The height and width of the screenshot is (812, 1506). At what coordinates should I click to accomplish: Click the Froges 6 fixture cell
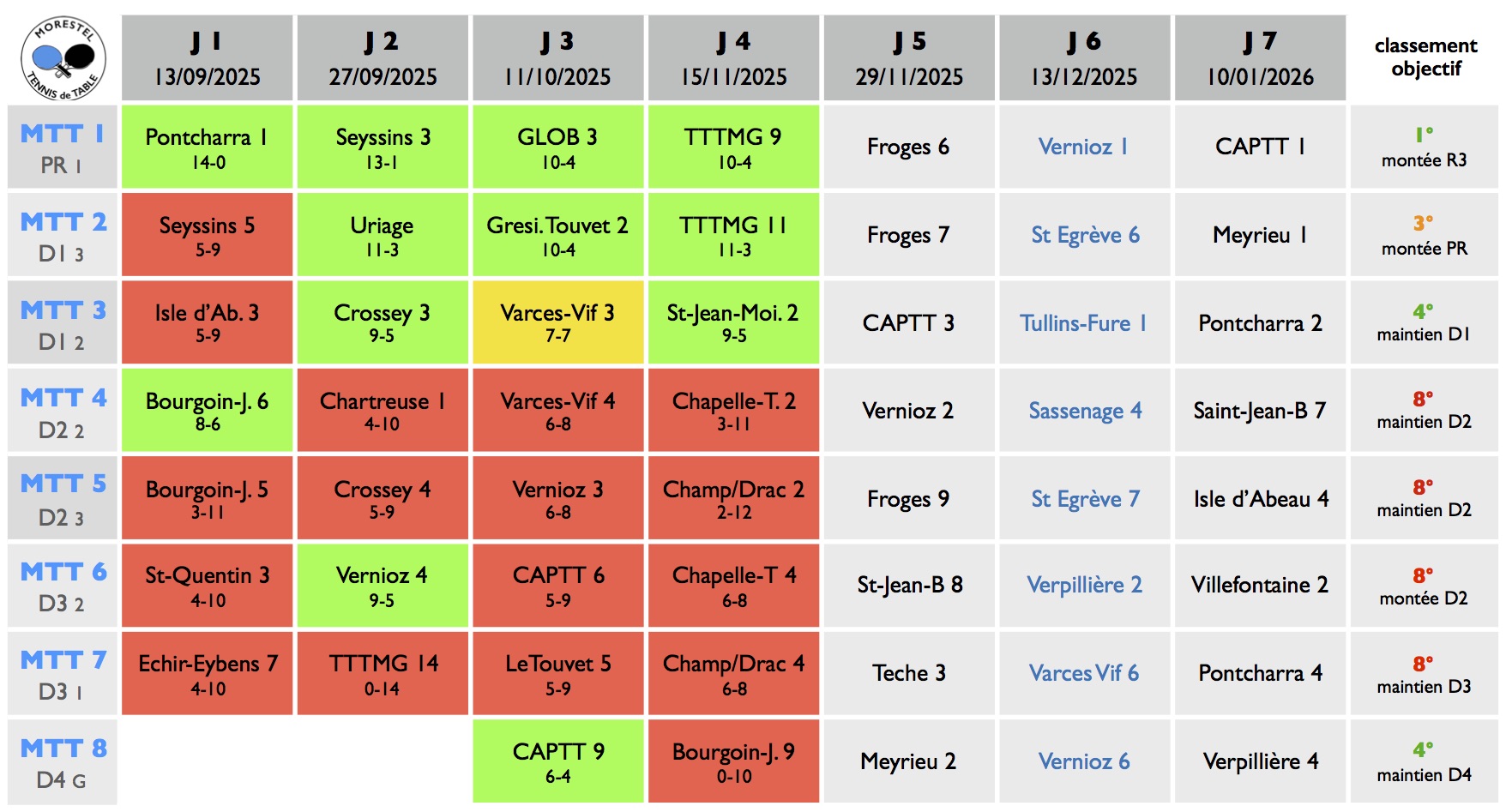[908, 147]
